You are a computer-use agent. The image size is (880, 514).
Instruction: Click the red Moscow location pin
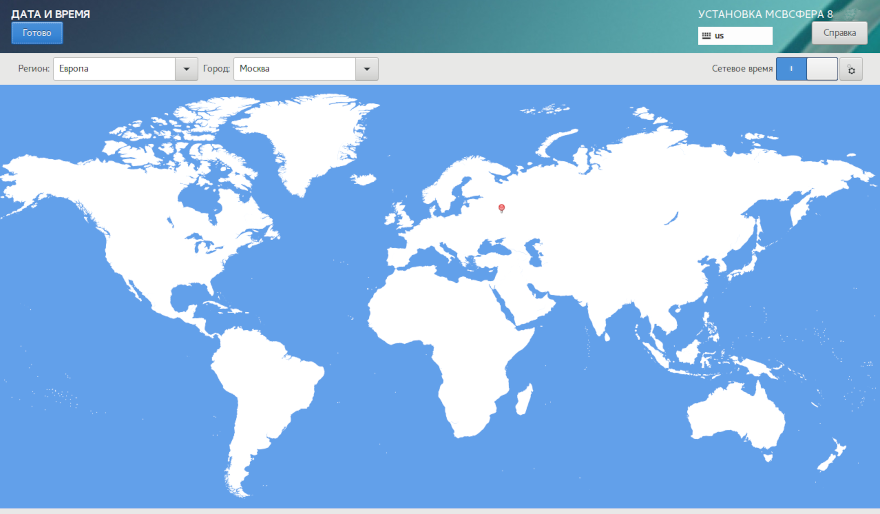coord(501,208)
